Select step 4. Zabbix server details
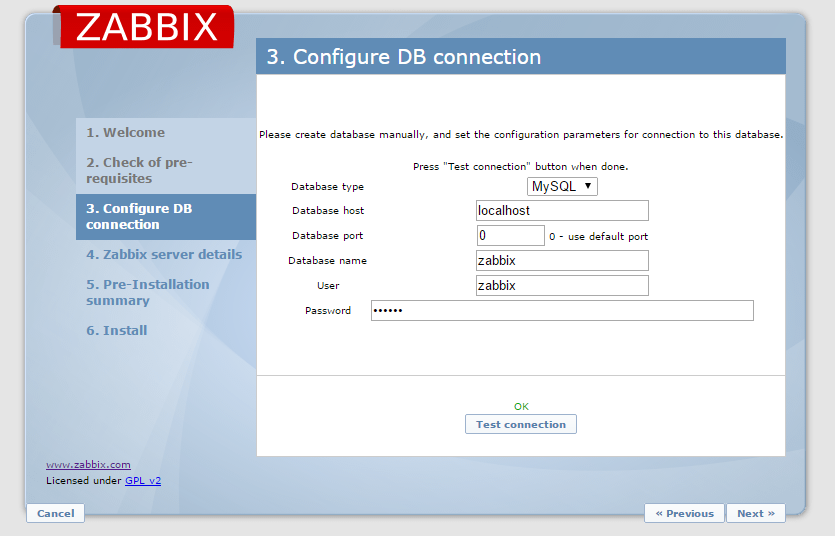This screenshot has height=536, width=835. pyautogui.click(x=164, y=254)
